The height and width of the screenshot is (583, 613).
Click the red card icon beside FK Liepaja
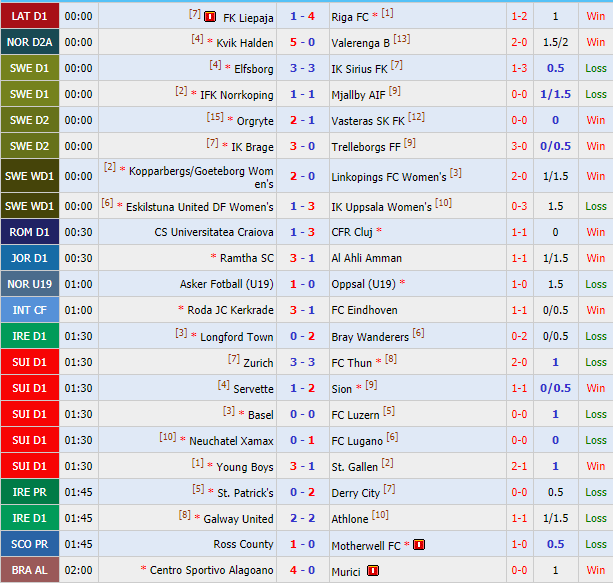[x=210, y=17]
